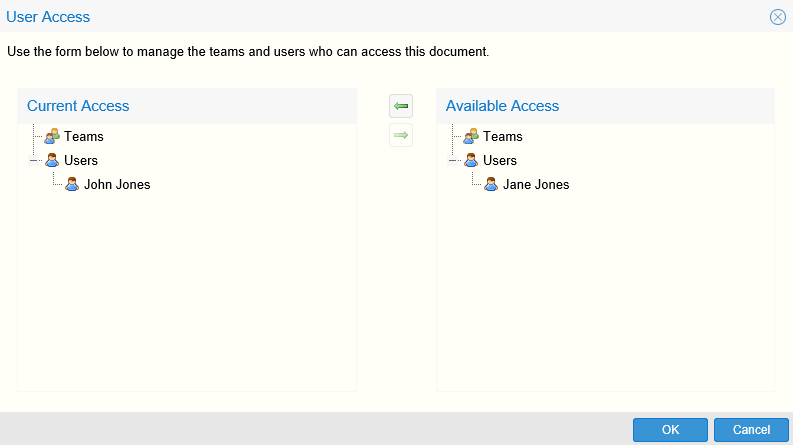The image size is (793, 445).
Task: Click the Available Access panel header
Action: [x=502, y=106]
